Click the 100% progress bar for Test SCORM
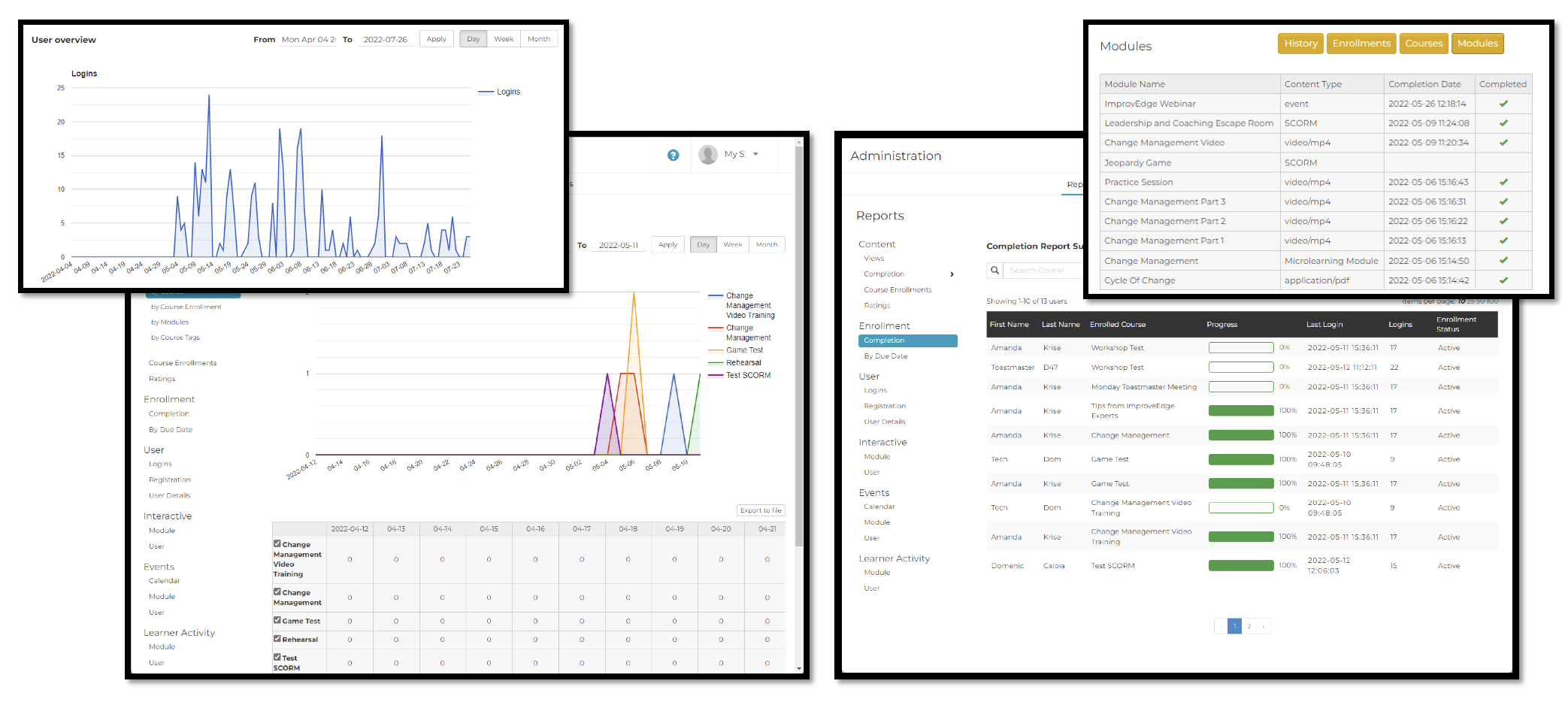This screenshot has height=702, width=1568. (x=1240, y=565)
